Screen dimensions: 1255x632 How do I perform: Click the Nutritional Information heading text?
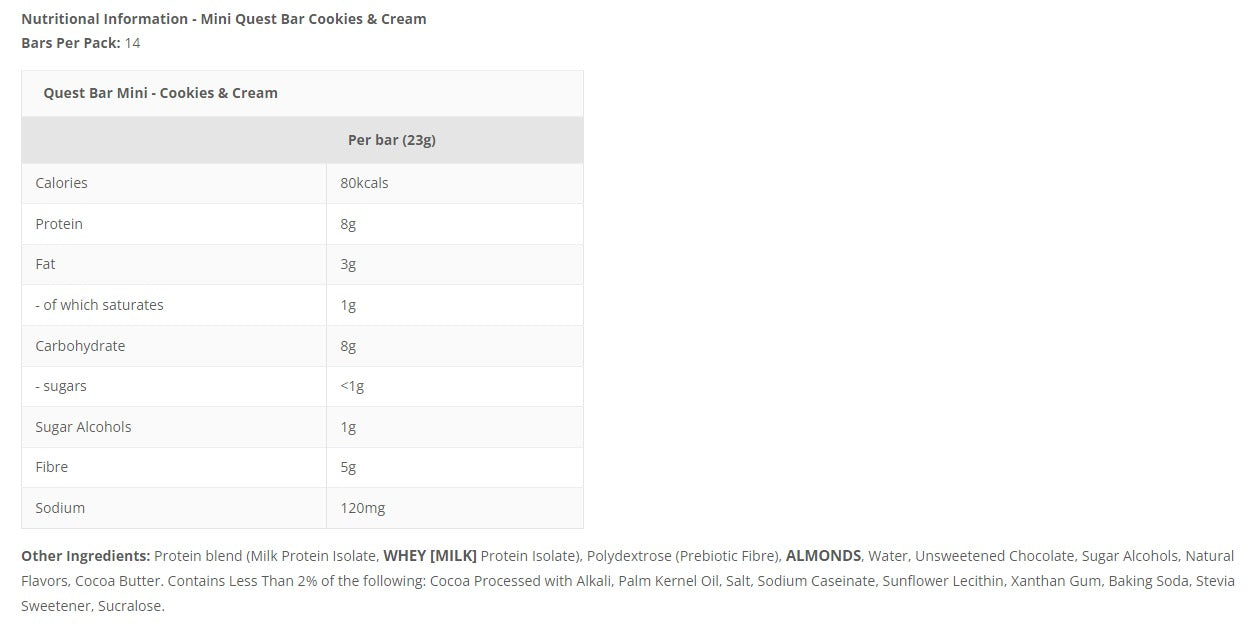click(x=223, y=19)
